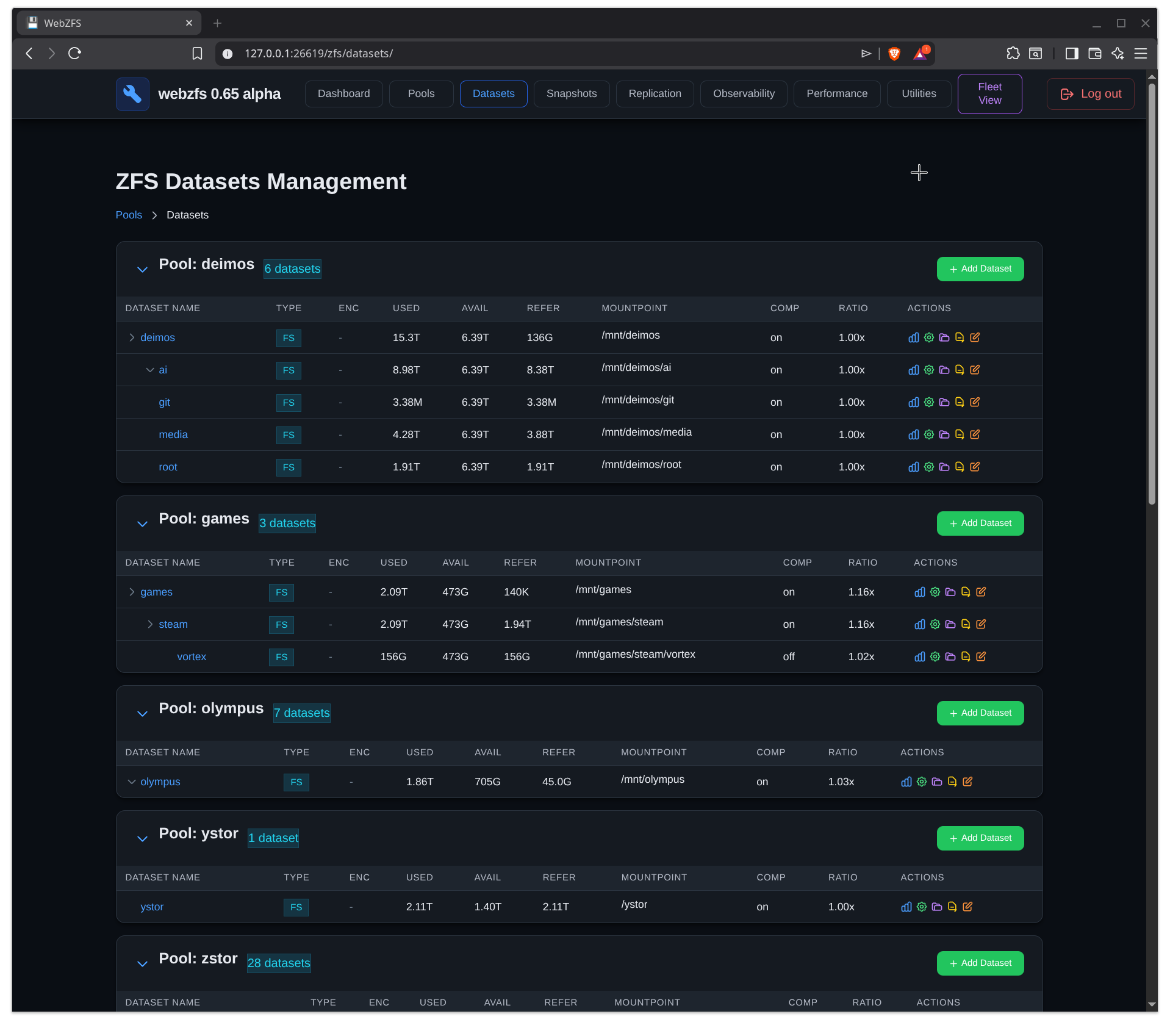Screen dimensions: 1170x1036
Task: Switch to Fleet View
Action: [989, 93]
